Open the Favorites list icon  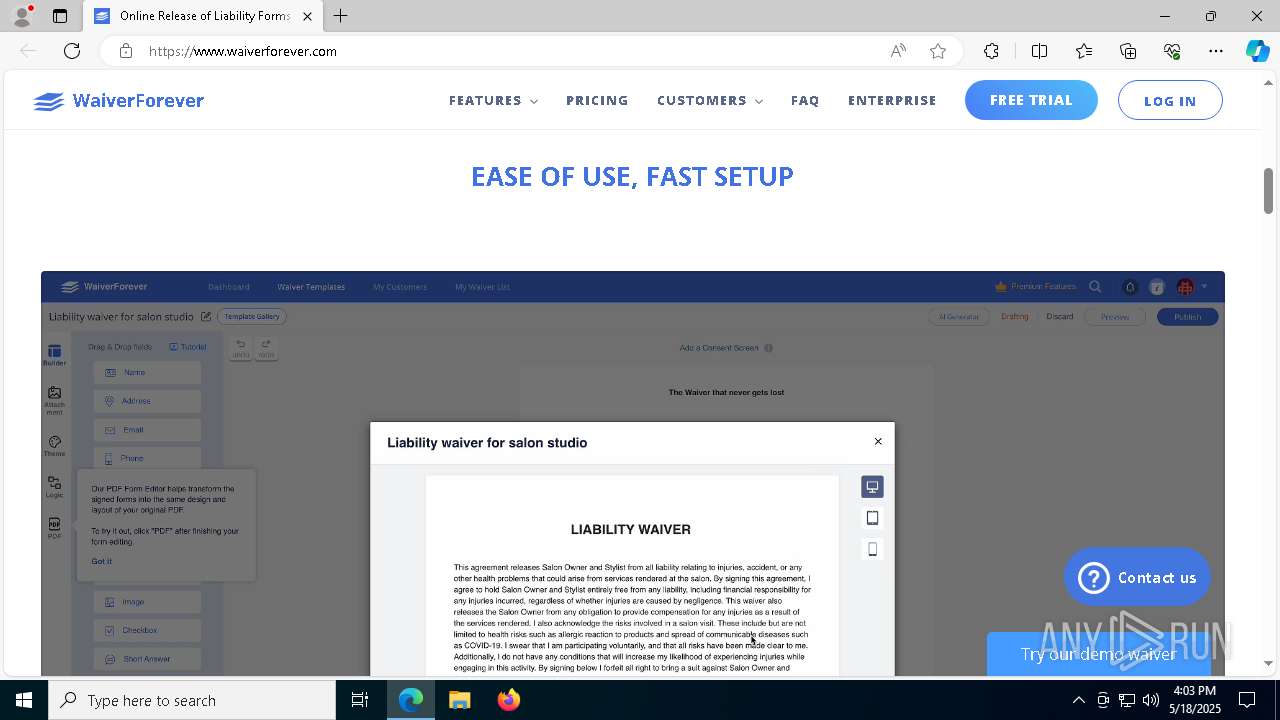coord(1084,51)
